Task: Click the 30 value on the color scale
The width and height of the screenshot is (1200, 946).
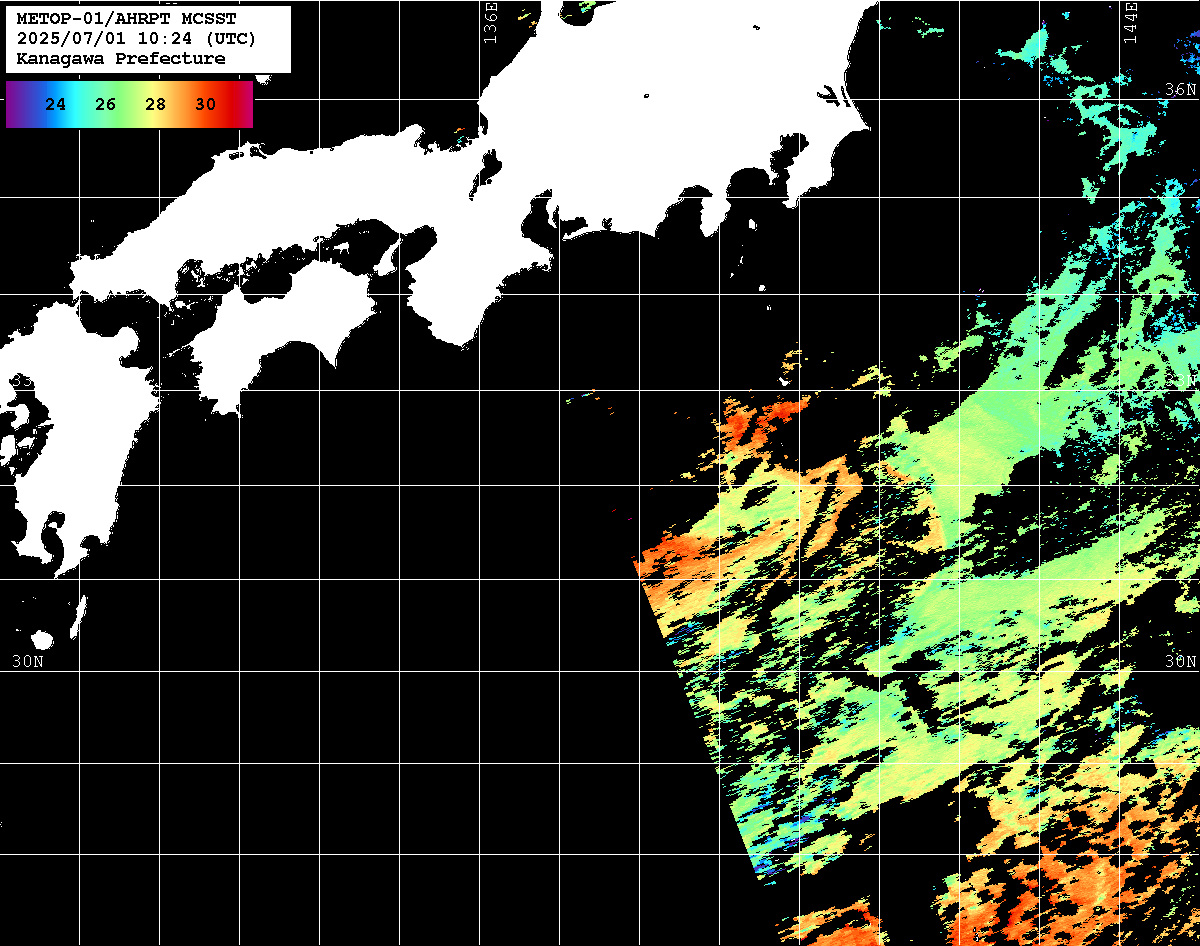Action: [x=206, y=104]
